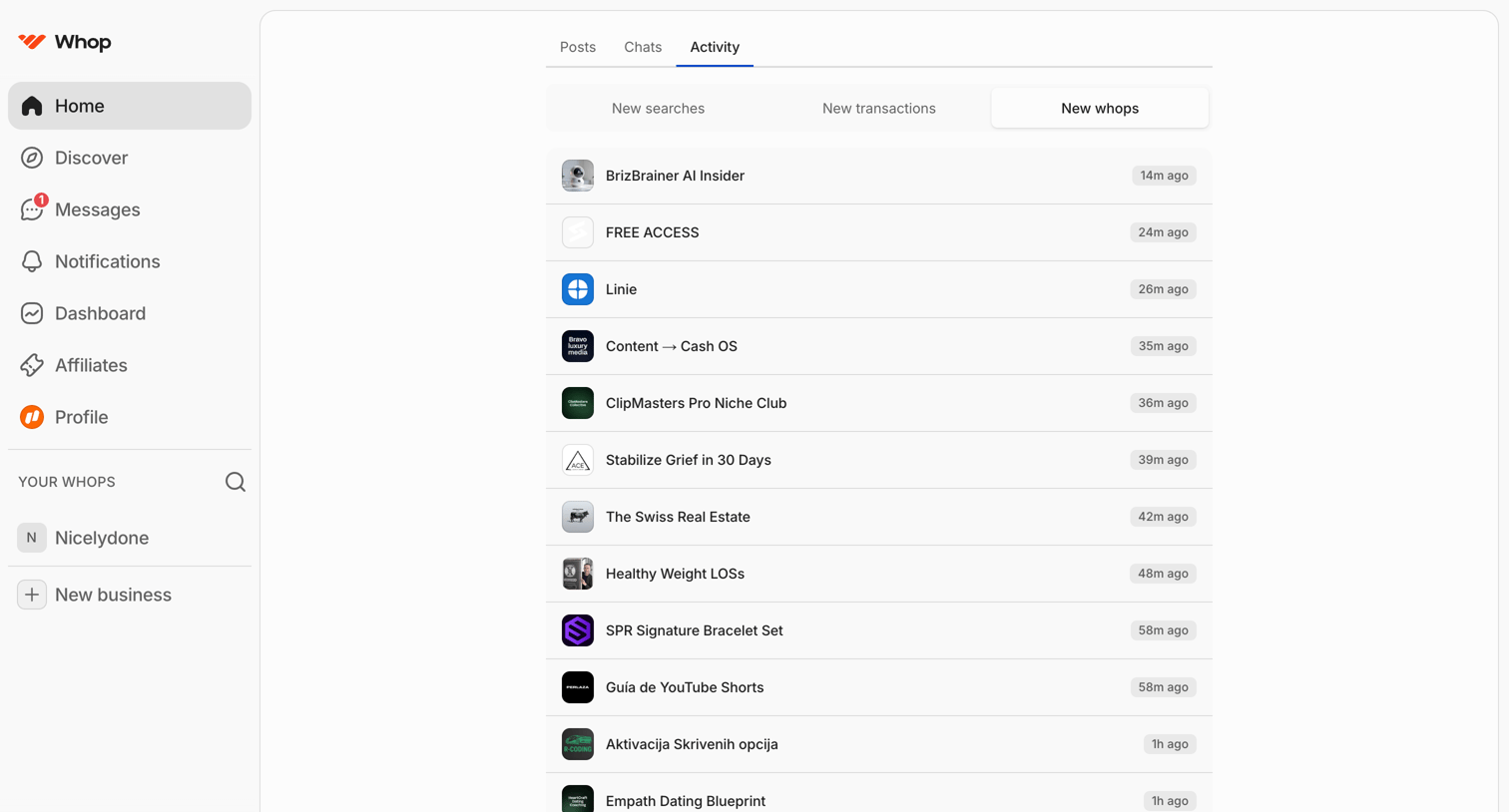Screen dimensions: 1509x812
Task: Click the Affiliates tag icon
Action: (x=32, y=365)
